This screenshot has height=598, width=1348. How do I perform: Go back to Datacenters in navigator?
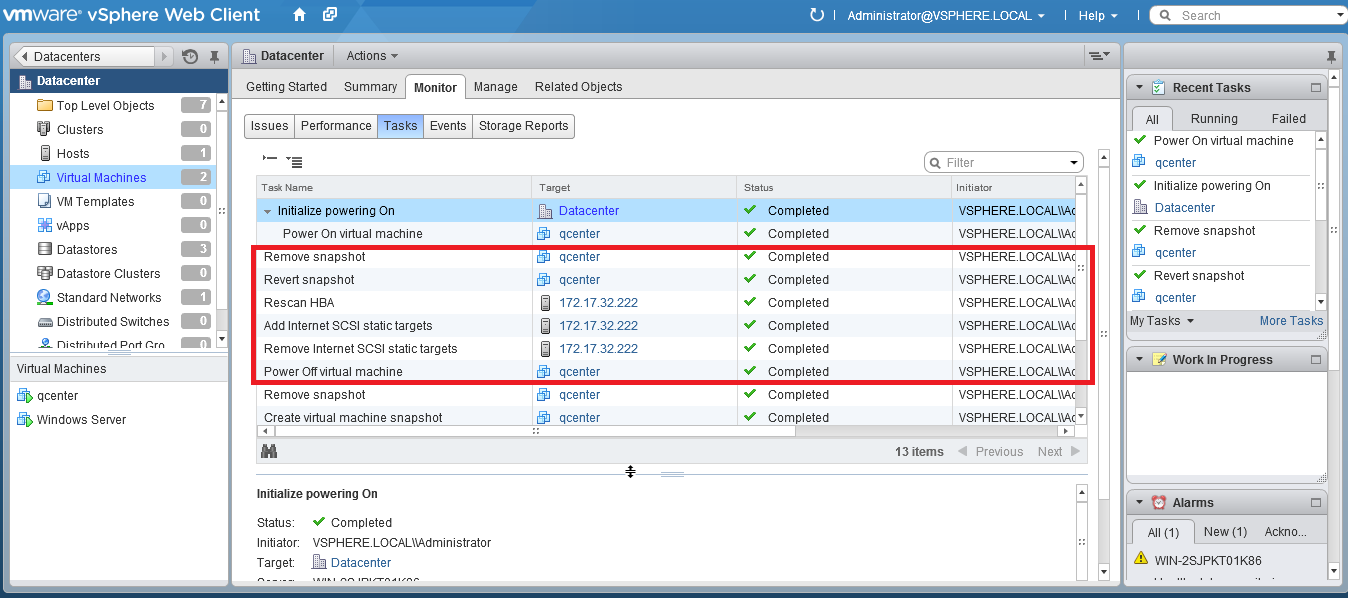(x=85, y=57)
